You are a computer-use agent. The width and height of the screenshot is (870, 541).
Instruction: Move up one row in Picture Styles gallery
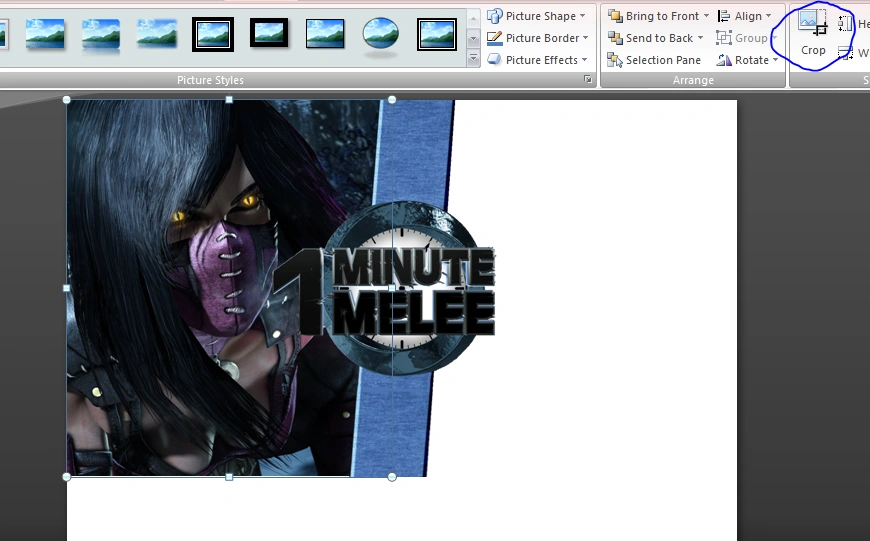473,19
